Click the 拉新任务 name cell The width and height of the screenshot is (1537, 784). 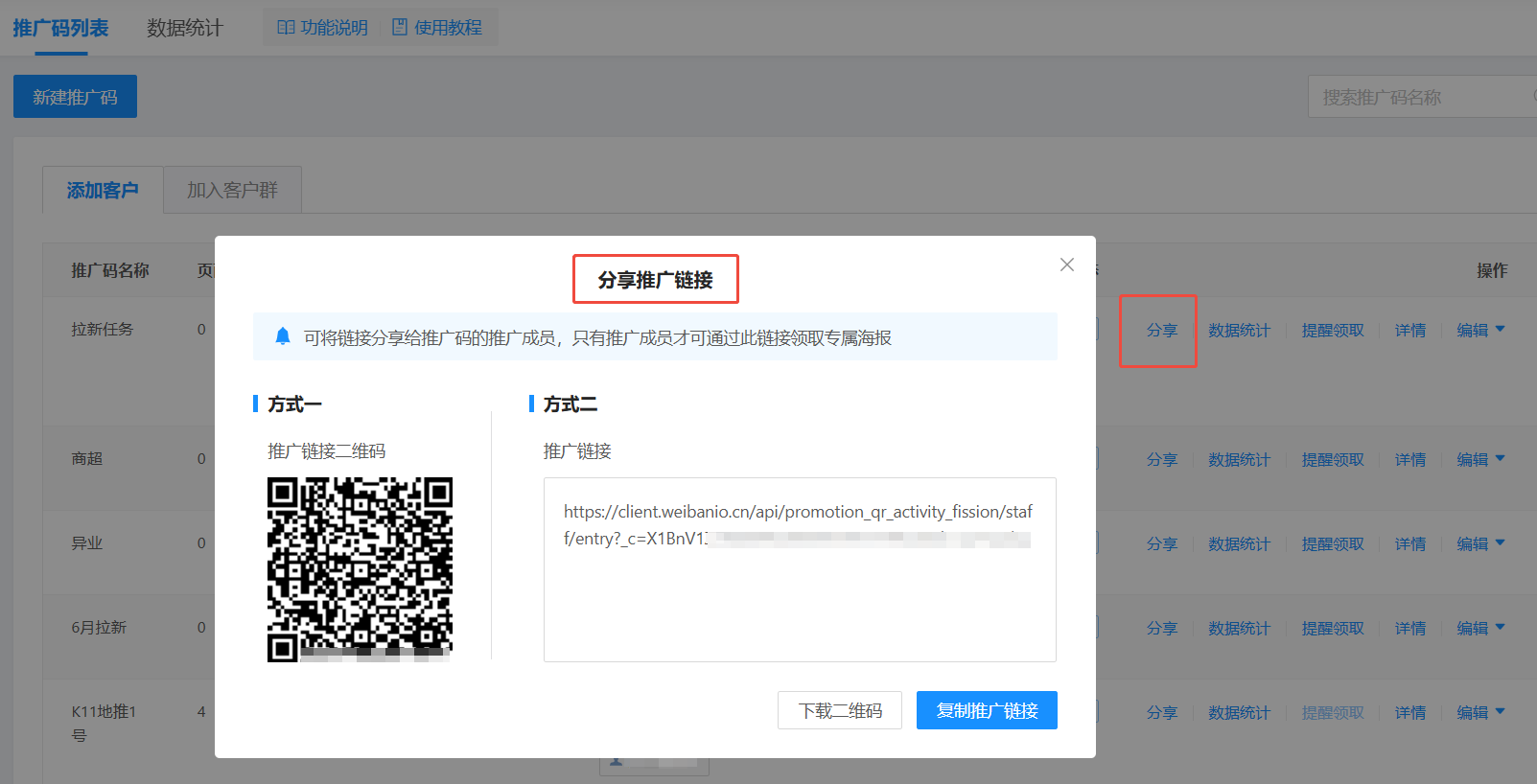[x=103, y=329]
